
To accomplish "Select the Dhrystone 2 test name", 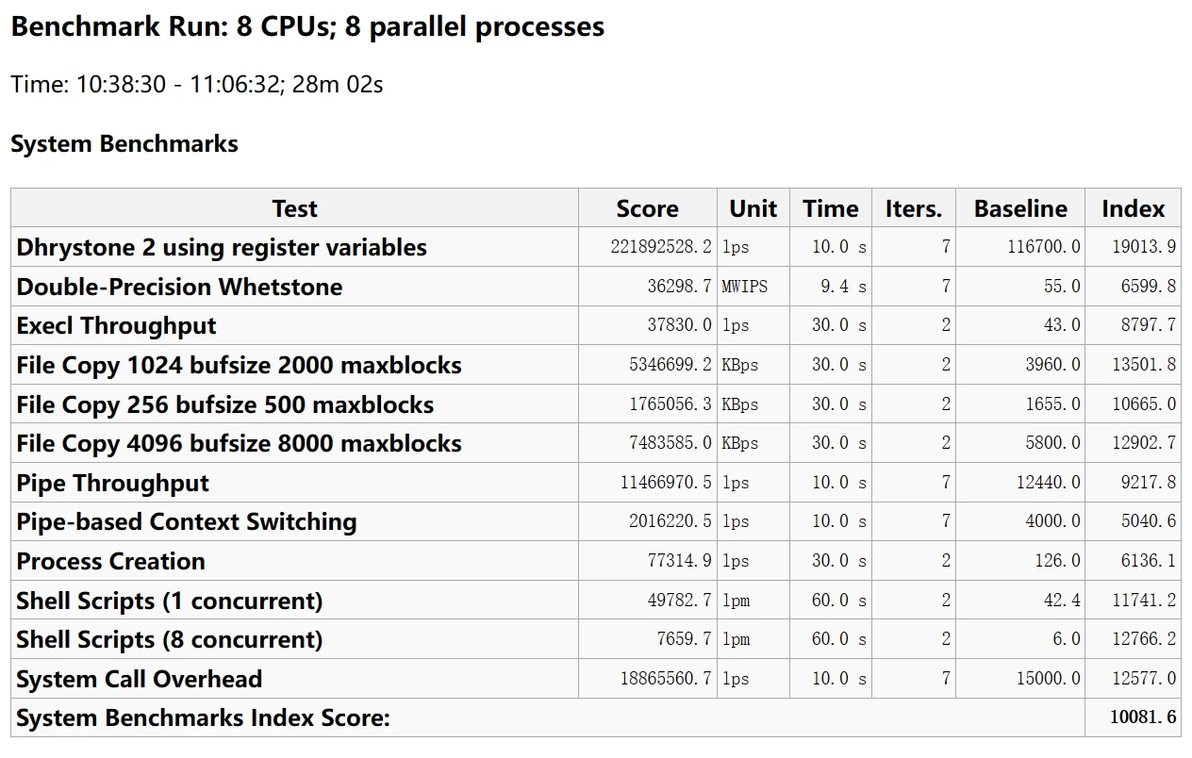I will (x=222, y=248).
